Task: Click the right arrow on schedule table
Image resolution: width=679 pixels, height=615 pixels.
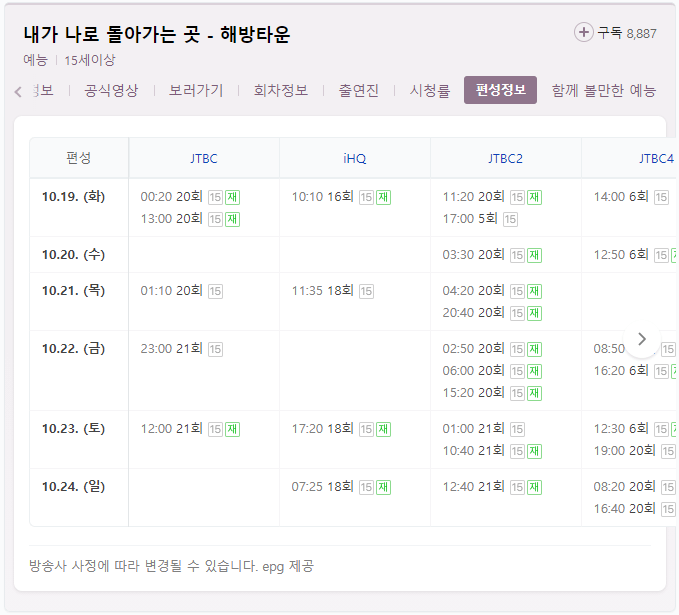Action: (642, 339)
